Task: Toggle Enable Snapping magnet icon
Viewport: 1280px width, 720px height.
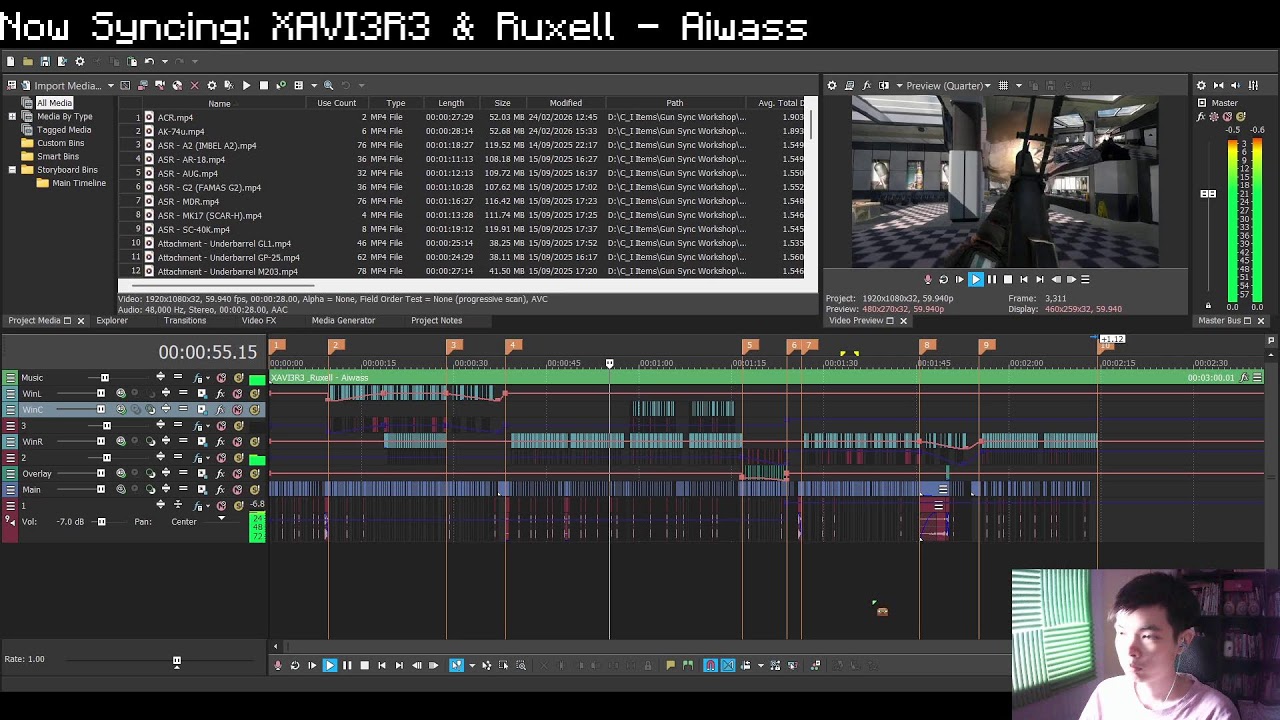Action: click(710, 665)
